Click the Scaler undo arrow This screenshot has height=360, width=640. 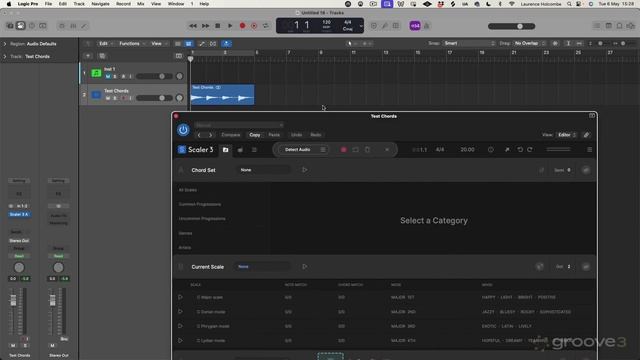(x=520, y=150)
